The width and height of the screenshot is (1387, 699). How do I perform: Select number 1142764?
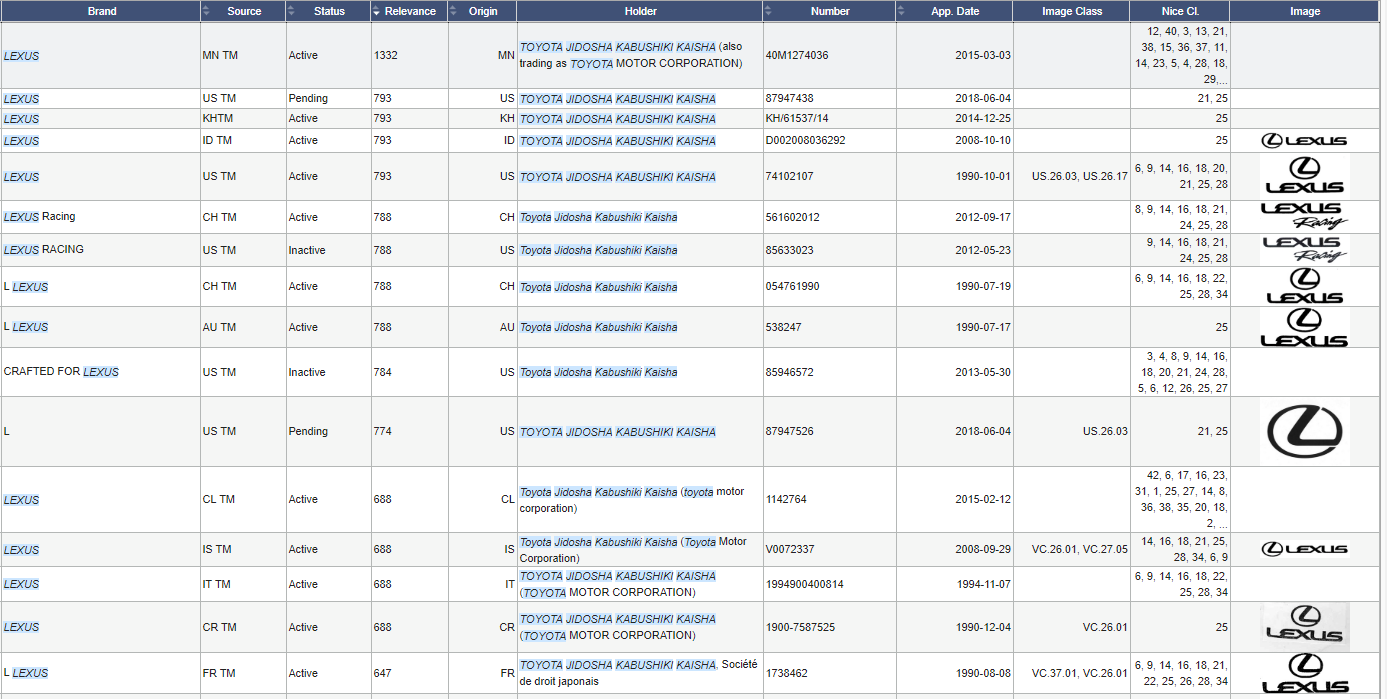click(x=786, y=499)
